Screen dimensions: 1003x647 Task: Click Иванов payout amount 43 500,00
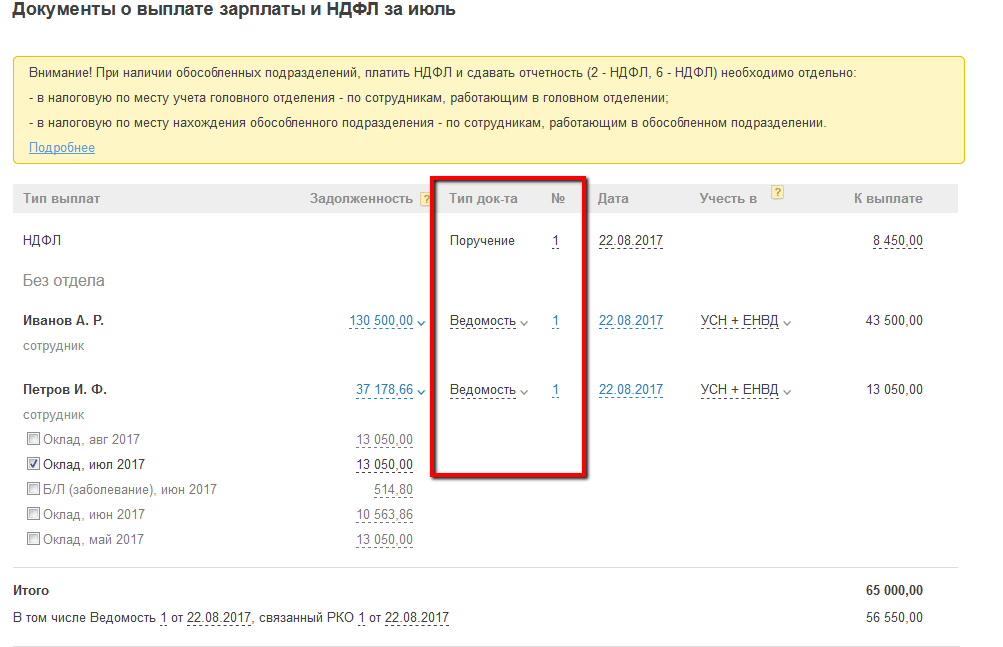click(x=894, y=320)
